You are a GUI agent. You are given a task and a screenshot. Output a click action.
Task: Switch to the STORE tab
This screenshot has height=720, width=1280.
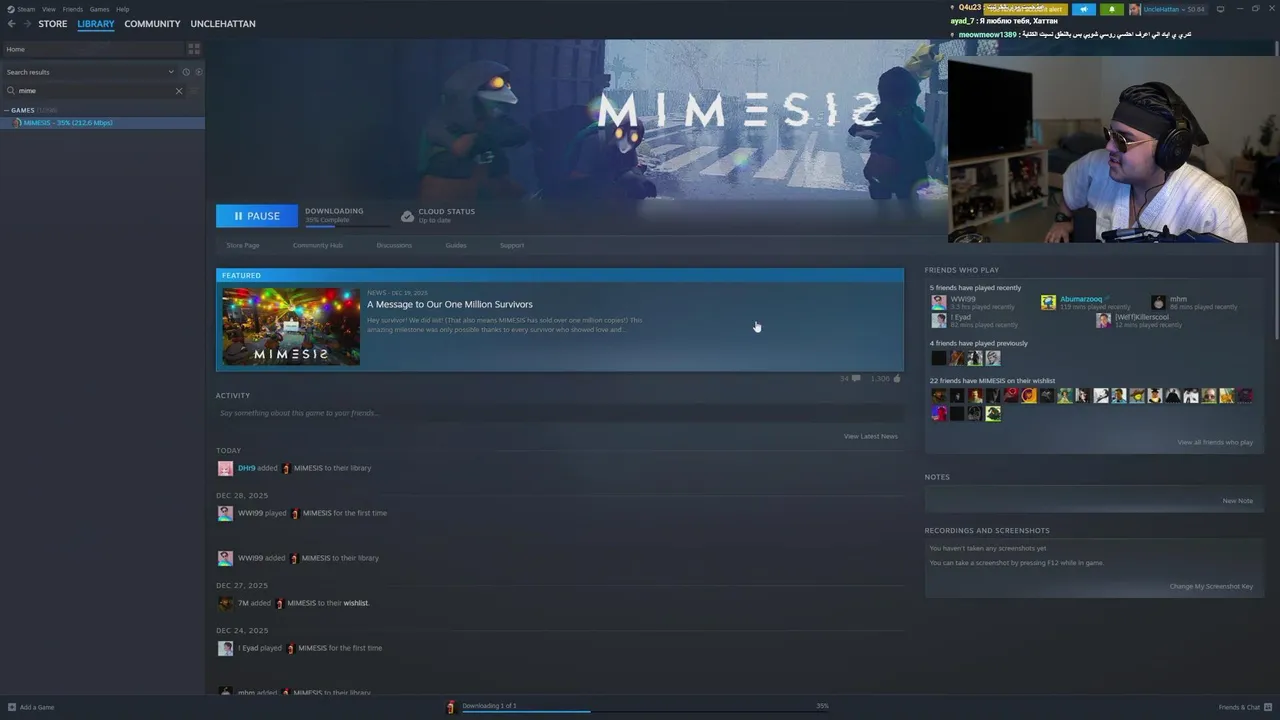[x=53, y=24]
